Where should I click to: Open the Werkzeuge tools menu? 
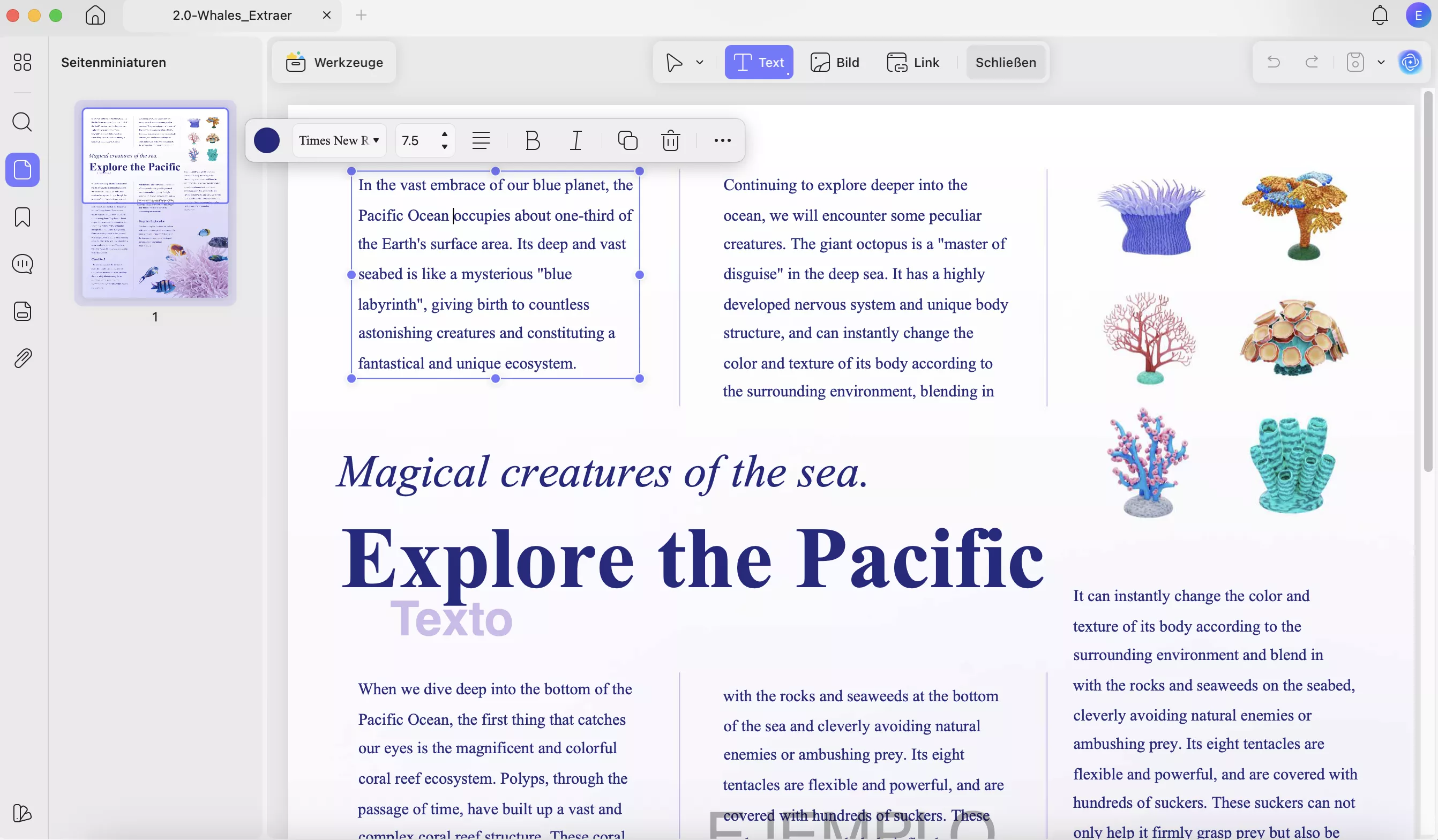click(334, 62)
